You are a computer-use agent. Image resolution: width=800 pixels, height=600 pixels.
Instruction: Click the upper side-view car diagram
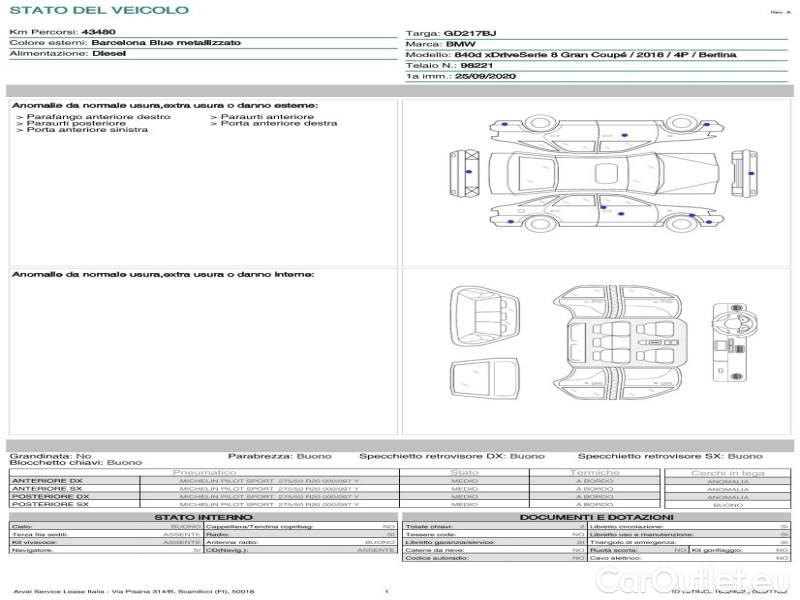(606, 132)
